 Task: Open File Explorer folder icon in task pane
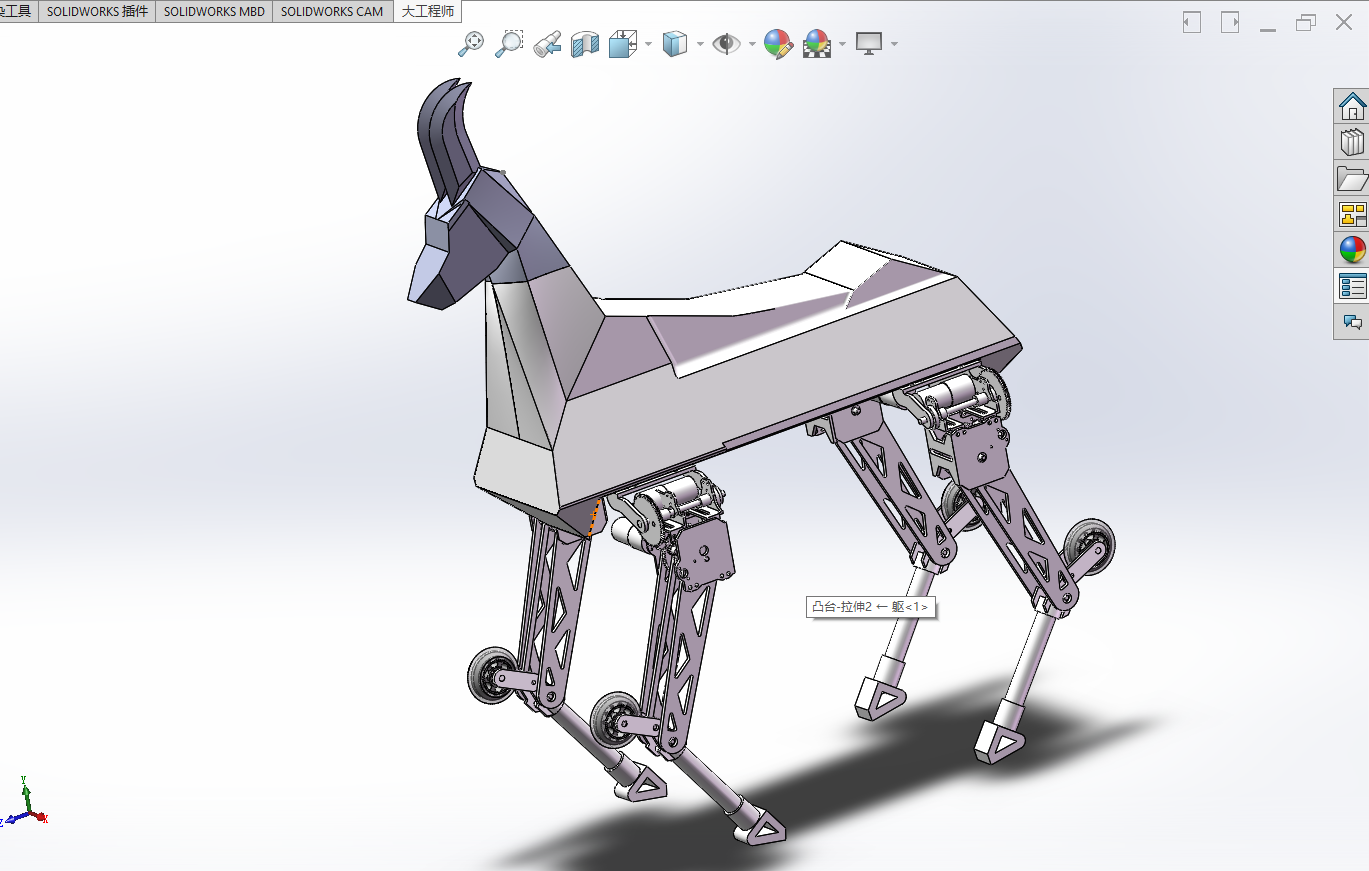point(1352,178)
